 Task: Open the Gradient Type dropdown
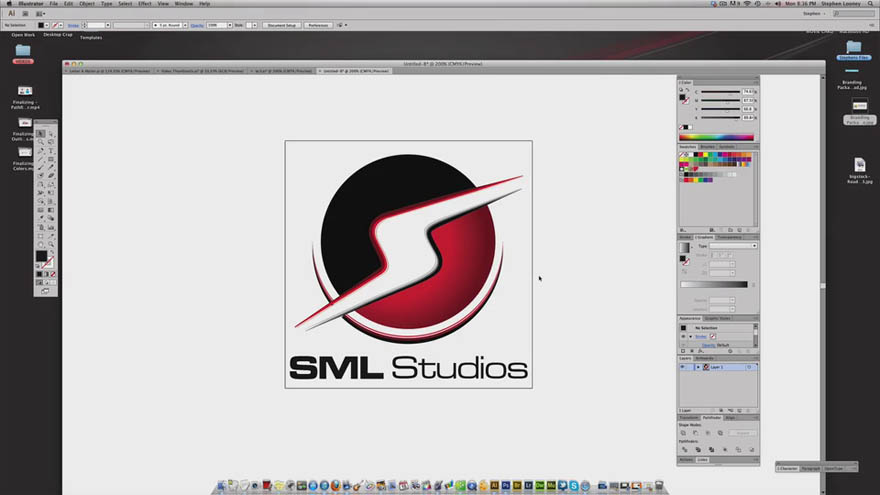click(x=733, y=246)
